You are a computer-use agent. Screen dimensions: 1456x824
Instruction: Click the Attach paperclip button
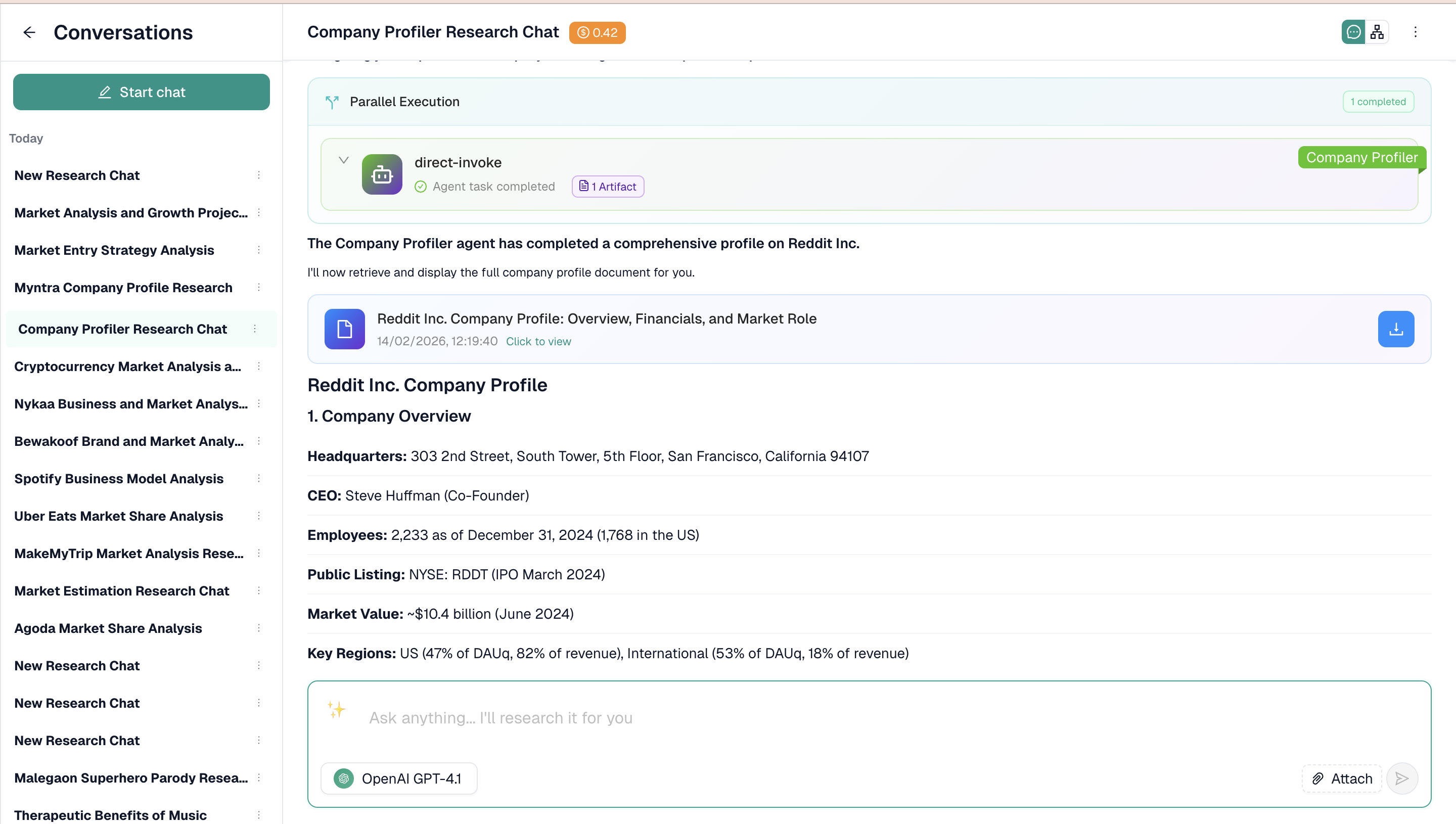point(1342,778)
